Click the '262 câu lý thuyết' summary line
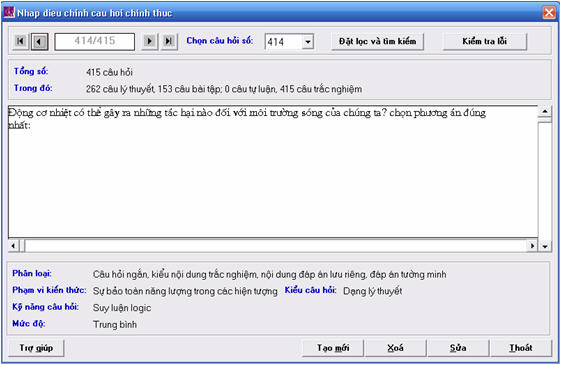561x365 pixels. point(224,89)
